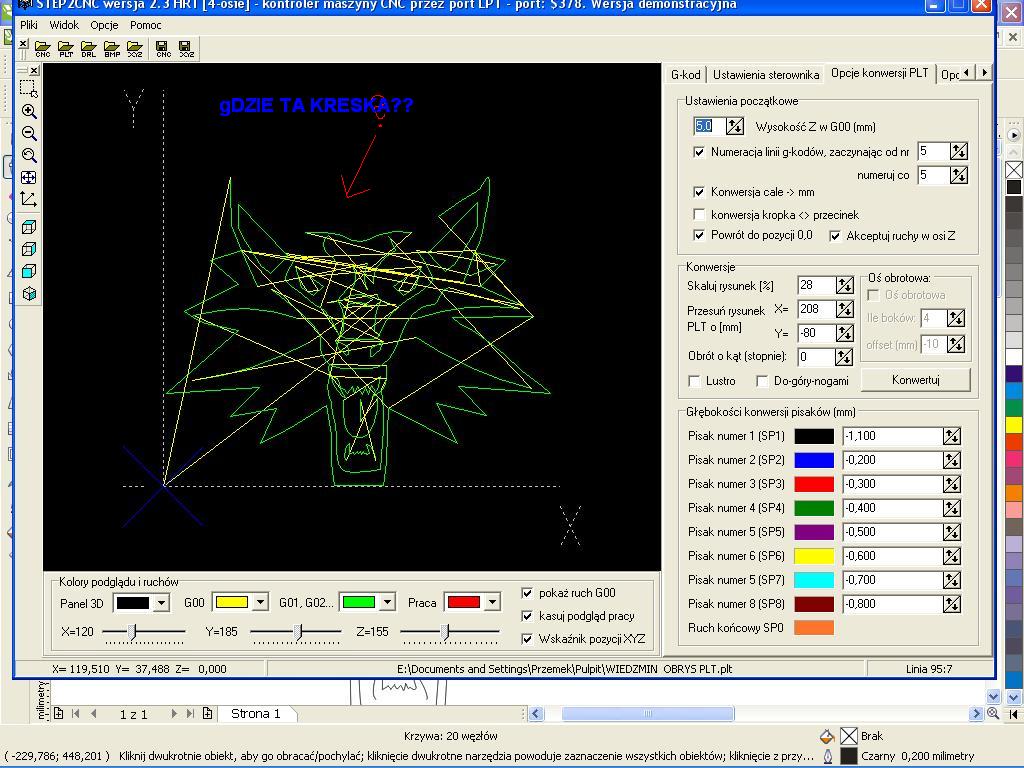Screen dimensions: 1024x768
Task: Enable the Lustro mirror checkbox
Action: coord(694,381)
